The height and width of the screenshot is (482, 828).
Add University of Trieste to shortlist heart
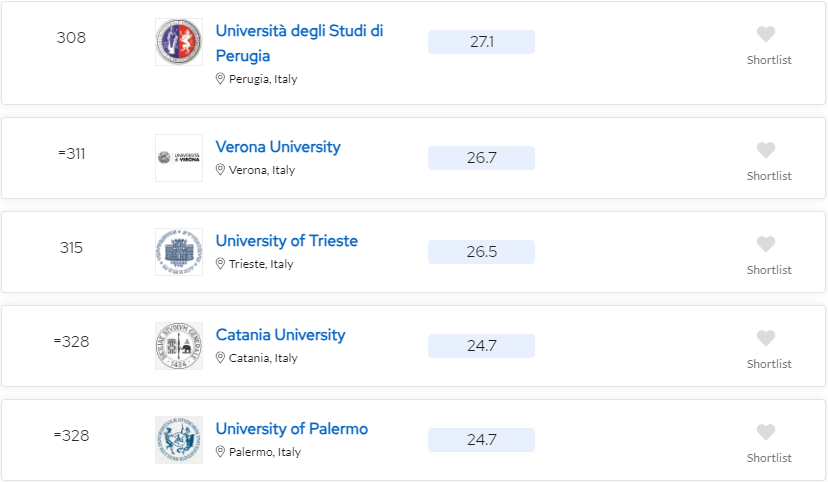[766, 244]
